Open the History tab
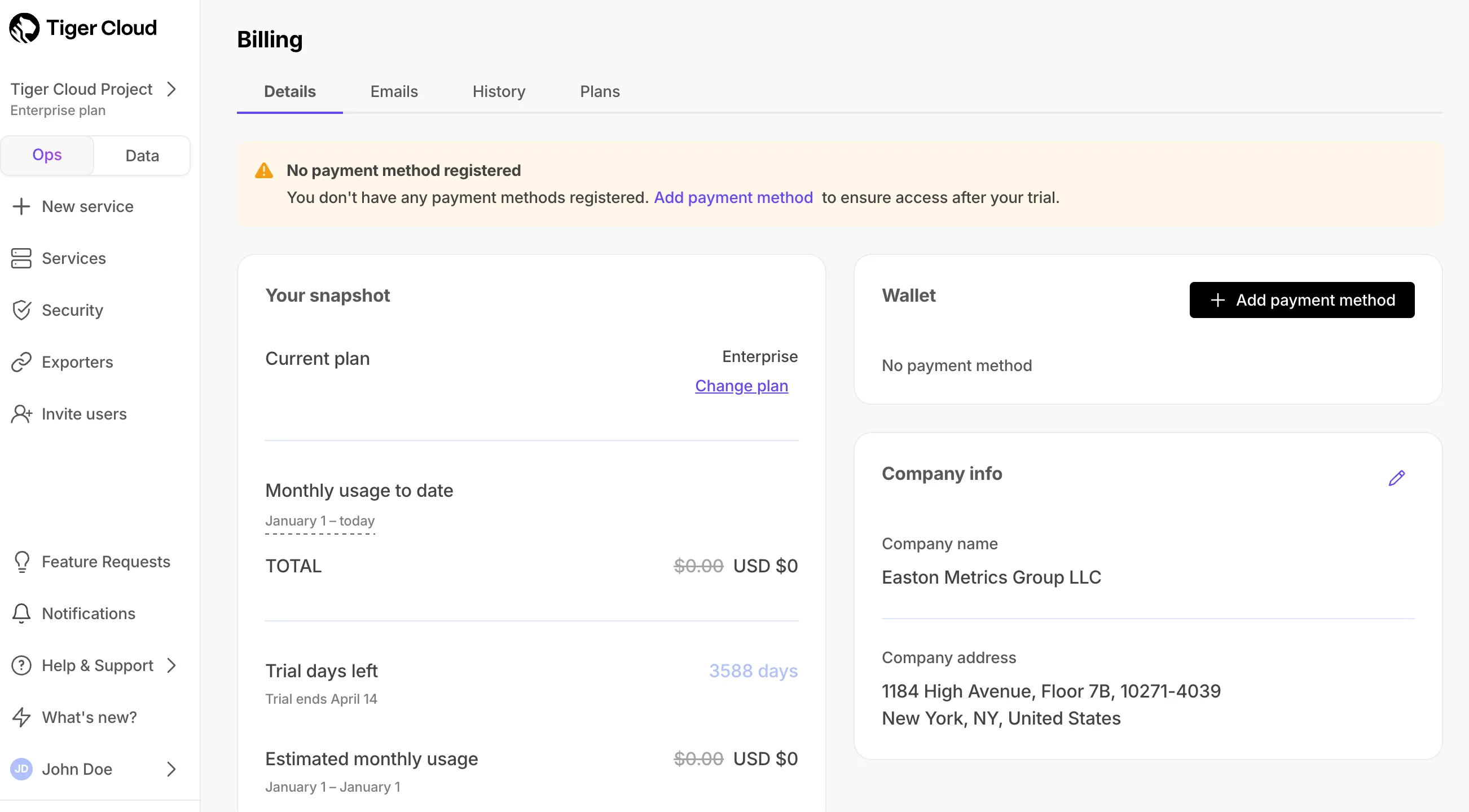The width and height of the screenshot is (1469, 812). [499, 91]
